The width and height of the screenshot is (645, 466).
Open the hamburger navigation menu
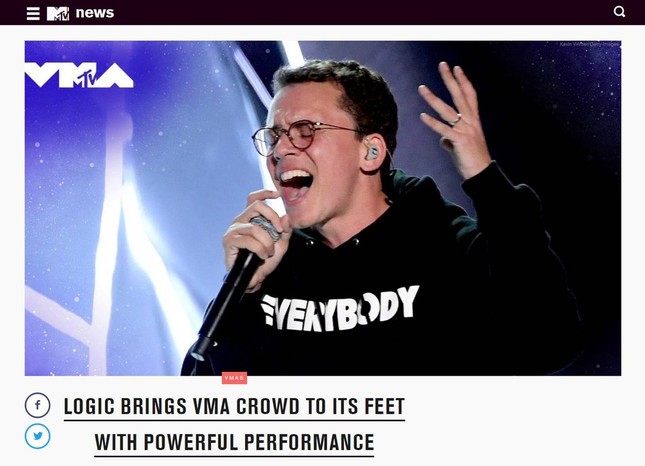[x=33, y=13]
